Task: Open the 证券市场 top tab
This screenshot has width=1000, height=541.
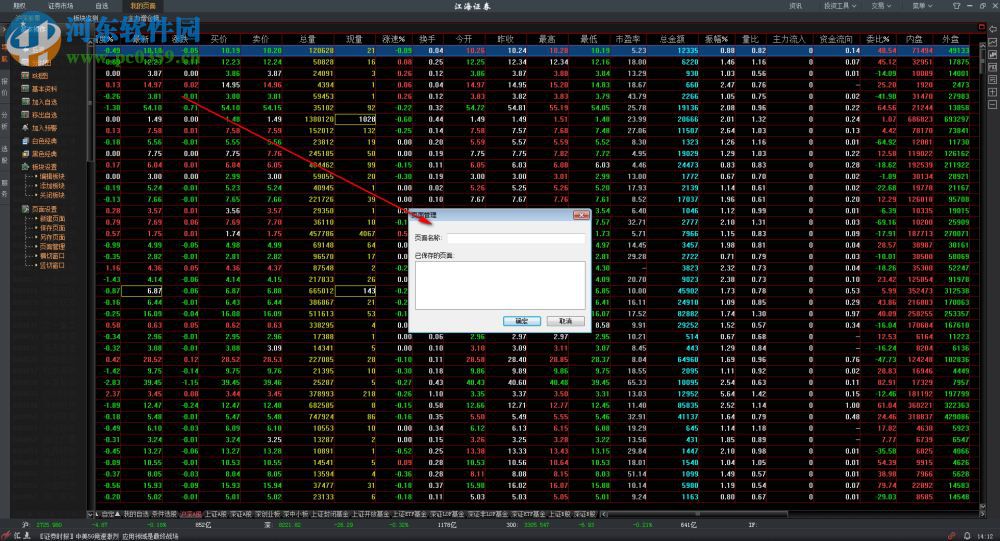Action: (x=61, y=6)
